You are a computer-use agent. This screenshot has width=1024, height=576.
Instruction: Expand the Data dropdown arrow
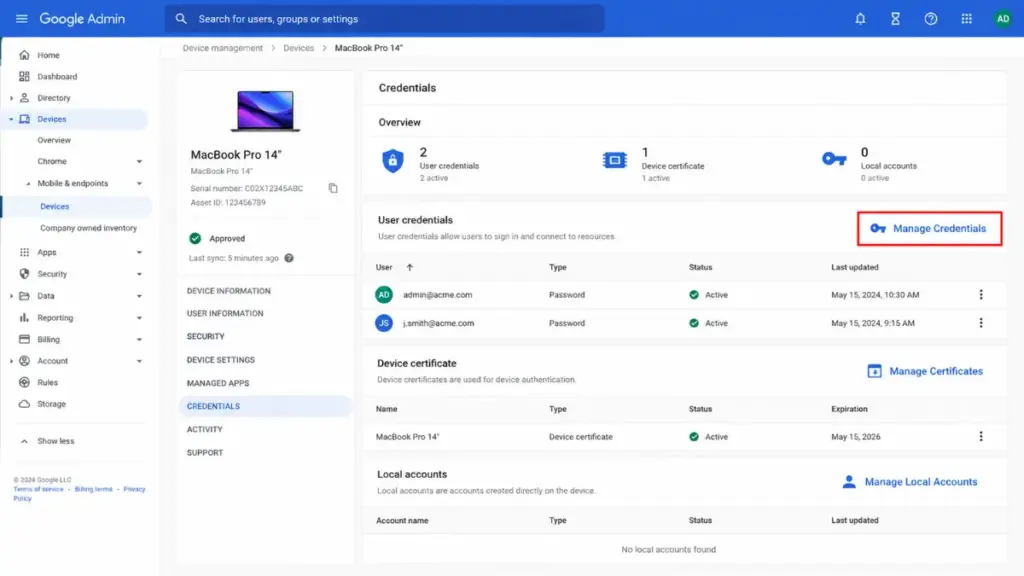(139, 296)
